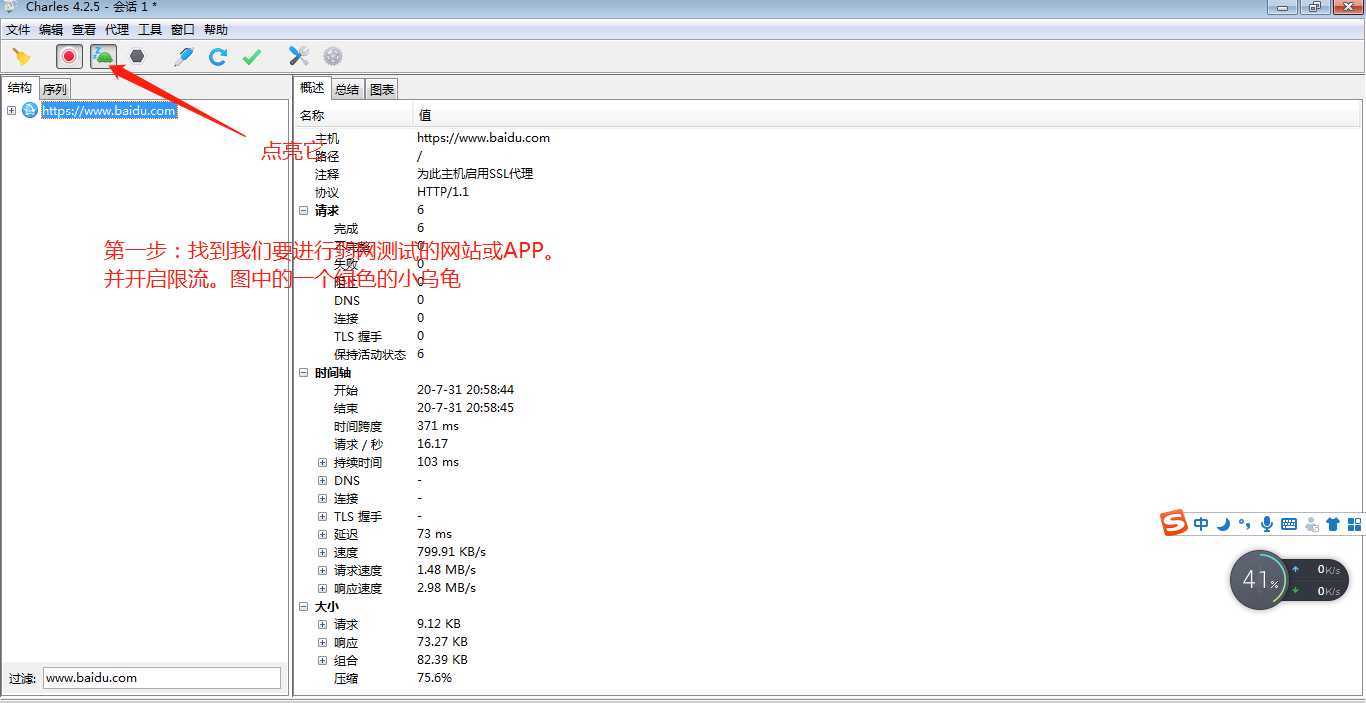Viewport: 1366px width, 703px height.
Task: Select the 为此主机启用SSL代理 note value
Action: [475, 174]
